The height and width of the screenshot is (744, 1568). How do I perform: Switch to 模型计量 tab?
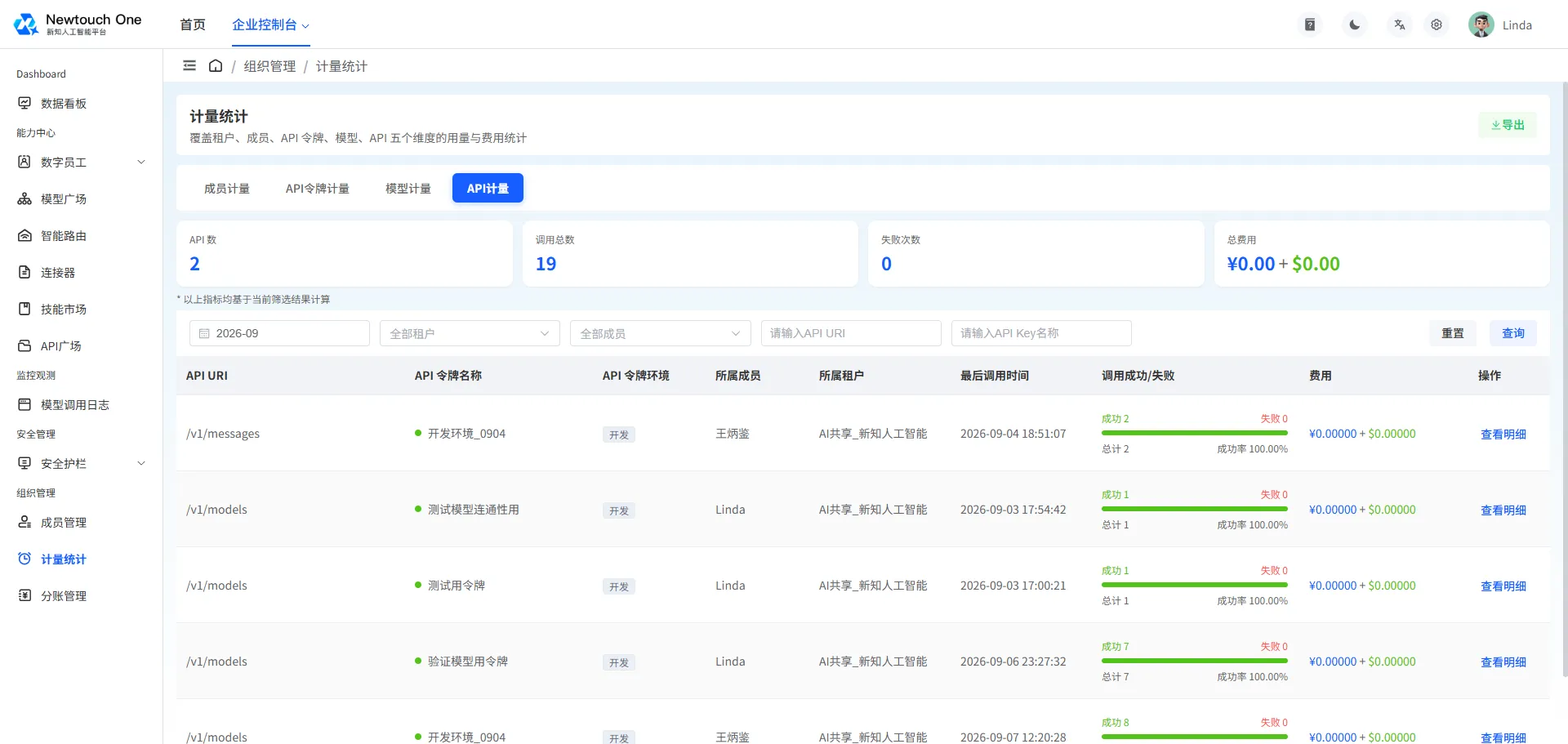coord(408,188)
